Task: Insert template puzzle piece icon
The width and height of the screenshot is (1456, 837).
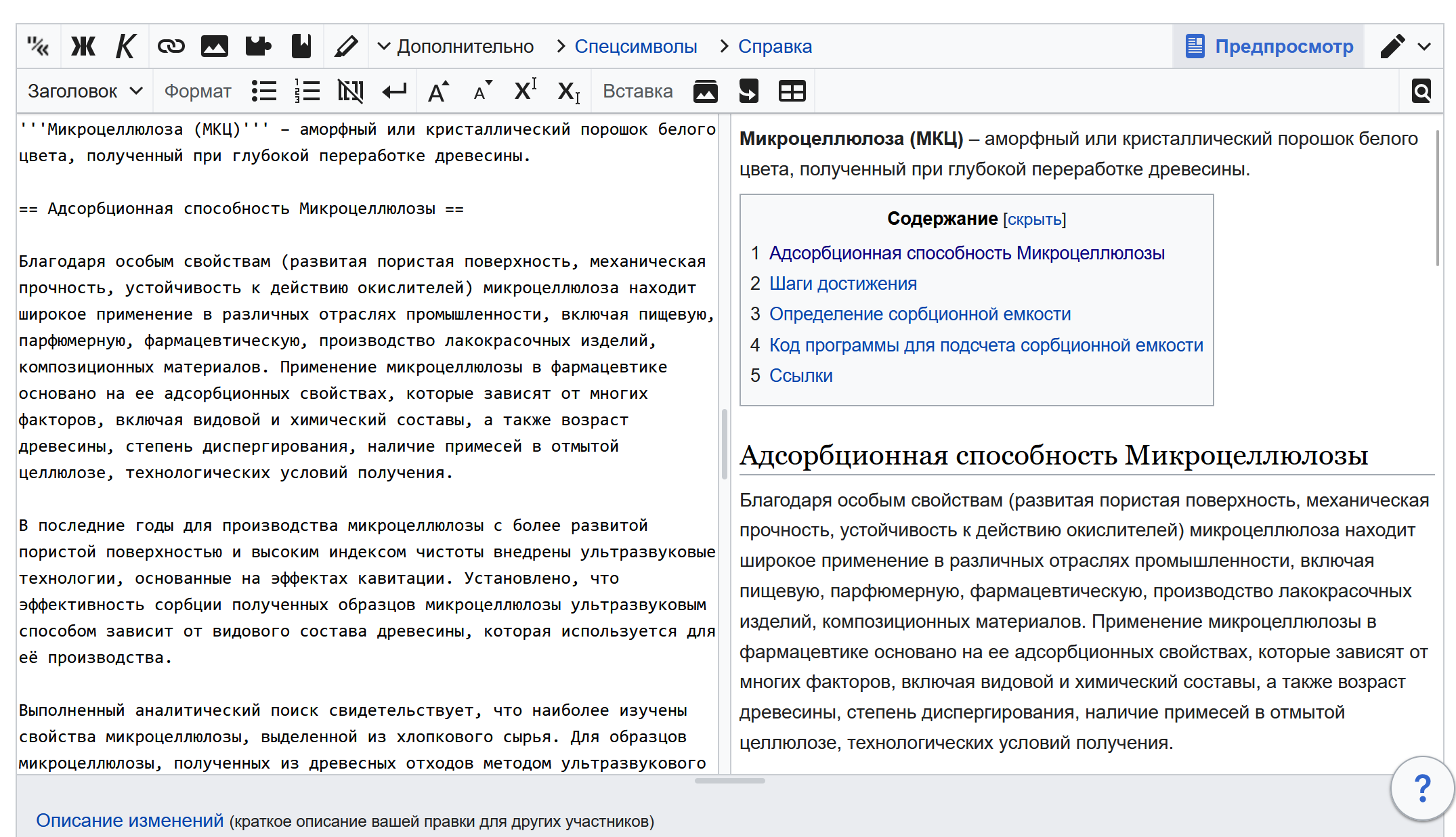Action: pos(258,46)
